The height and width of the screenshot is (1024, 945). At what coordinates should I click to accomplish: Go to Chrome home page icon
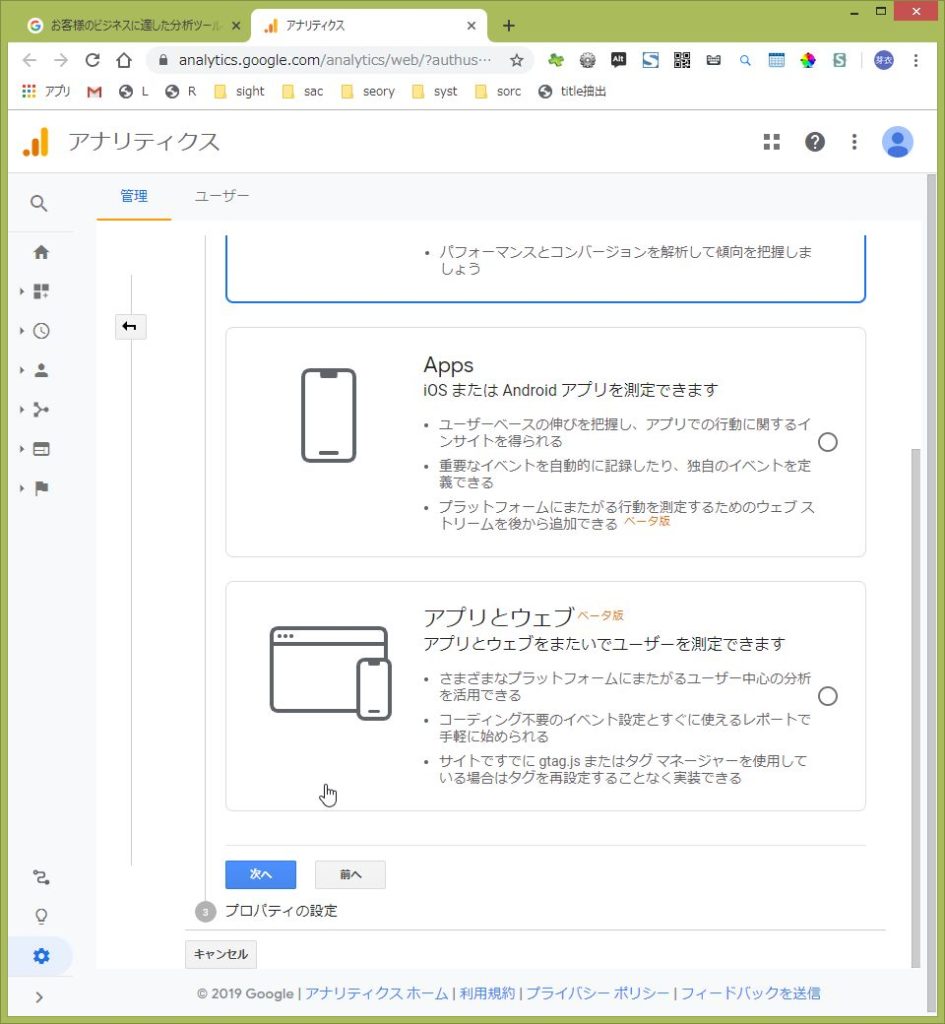click(x=124, y=60)
